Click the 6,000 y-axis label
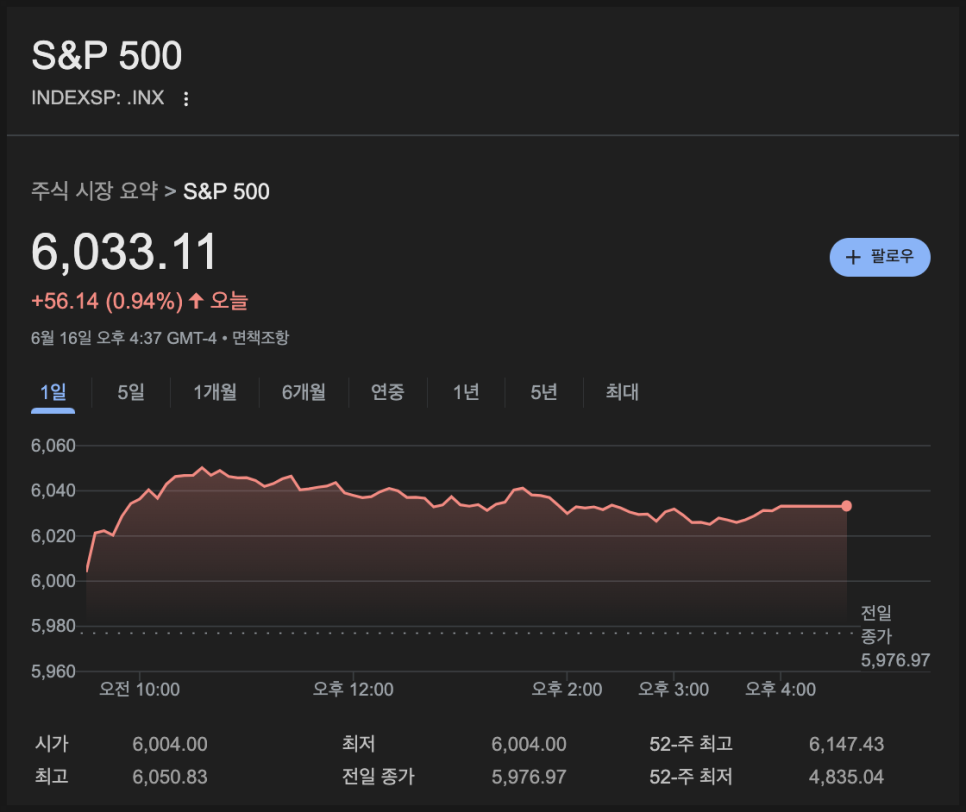 (x=54, y=581)
